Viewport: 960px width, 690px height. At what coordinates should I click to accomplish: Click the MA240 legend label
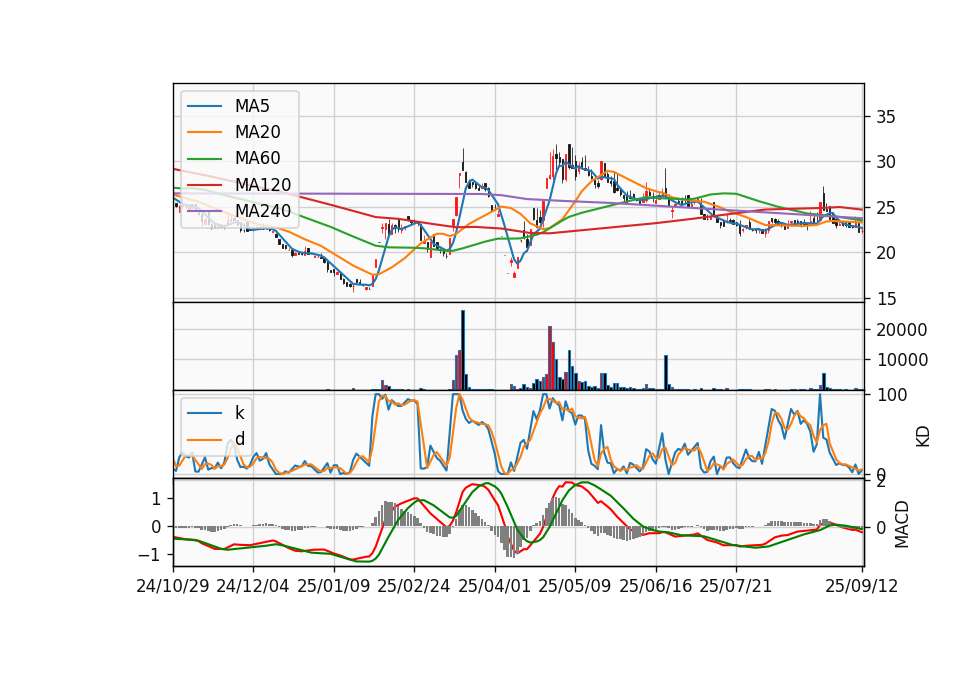point(263,211)
